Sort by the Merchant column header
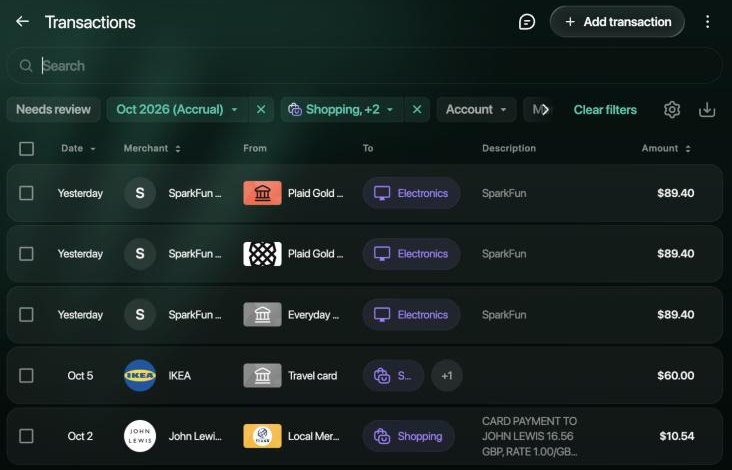 pos(152,148)
